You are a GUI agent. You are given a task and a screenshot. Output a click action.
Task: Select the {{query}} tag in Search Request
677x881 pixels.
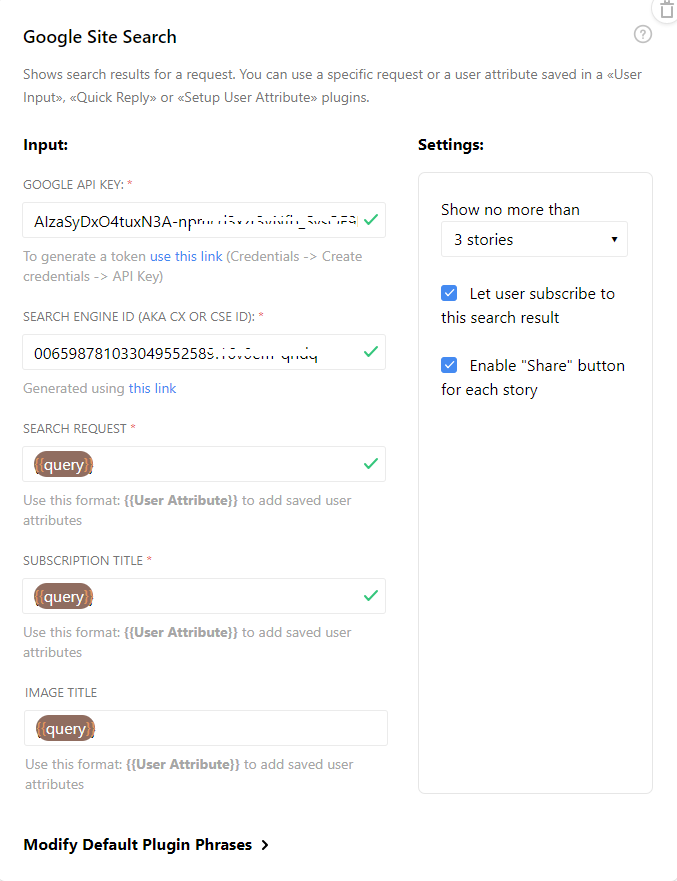(x=63, y=465)
